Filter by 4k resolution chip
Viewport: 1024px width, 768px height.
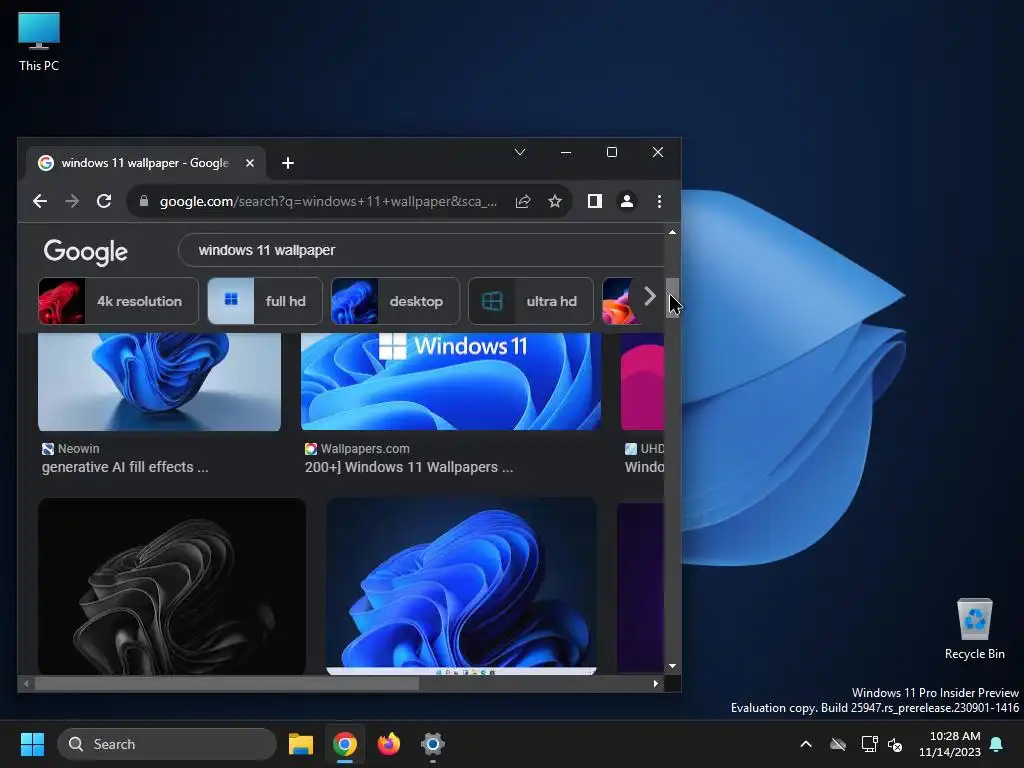[118, 301]
